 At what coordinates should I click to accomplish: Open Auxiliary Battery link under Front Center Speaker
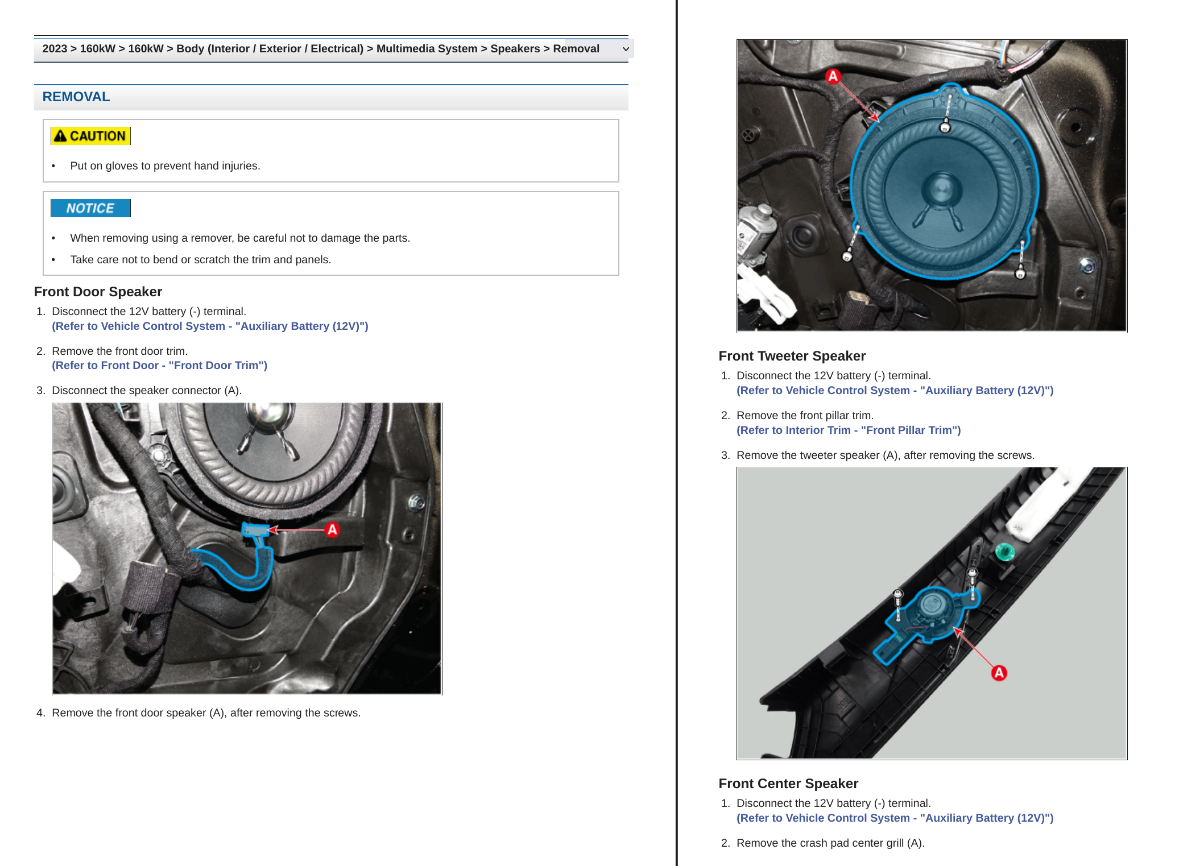coord(895,818)
